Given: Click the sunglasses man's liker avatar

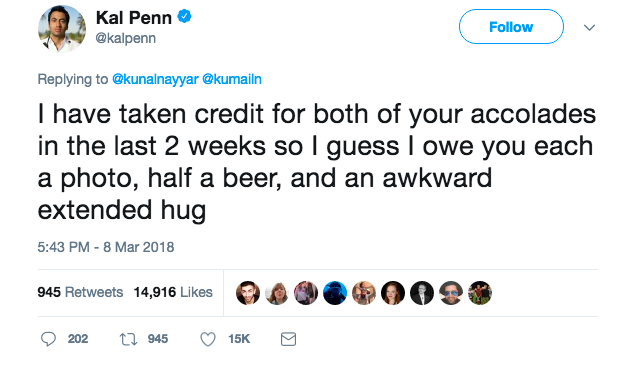Looking at the screenshot, I should [x=451, y=293].
